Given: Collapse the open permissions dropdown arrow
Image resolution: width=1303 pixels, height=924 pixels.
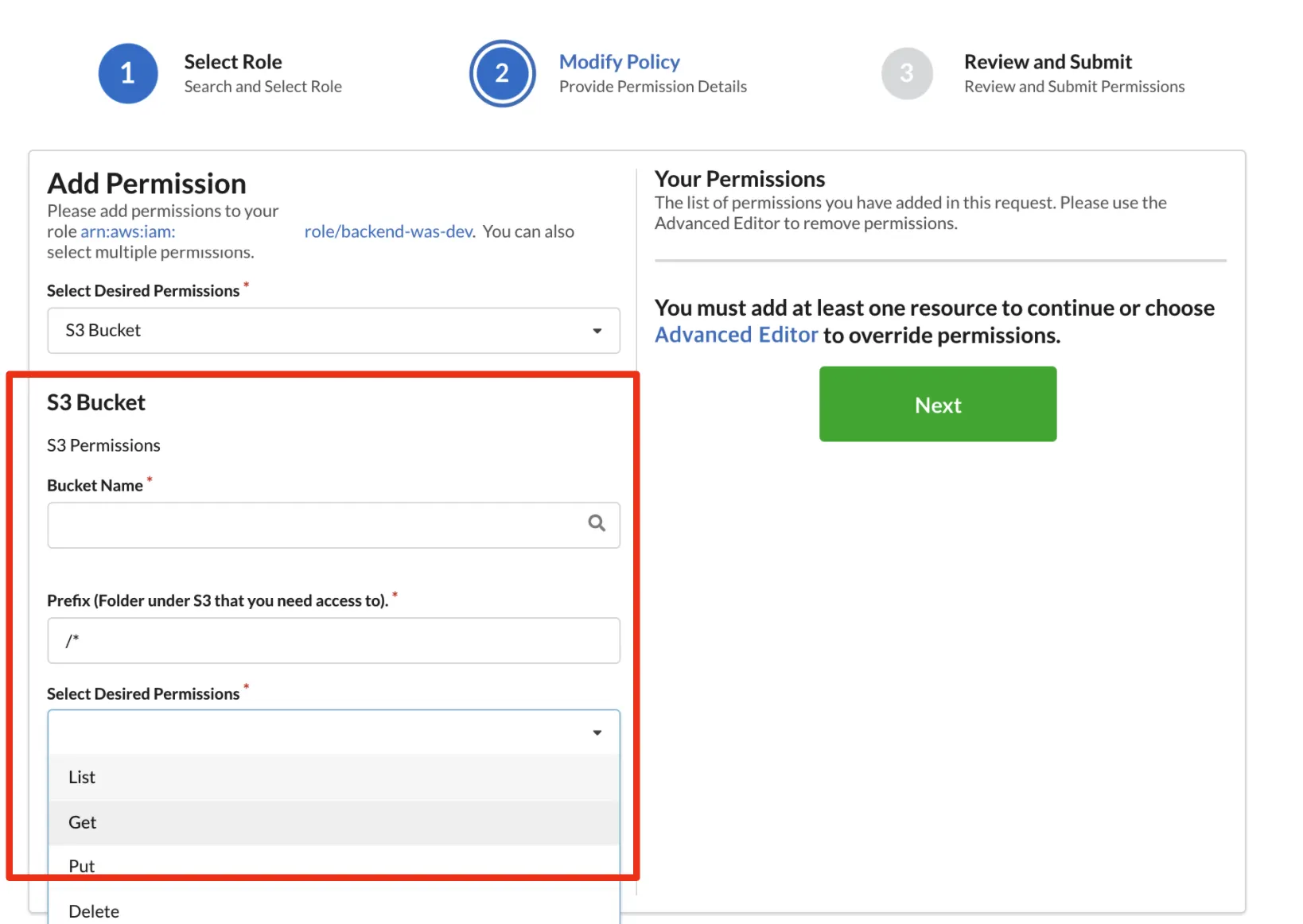Looking at the screenshot, I should coord(597,732).
